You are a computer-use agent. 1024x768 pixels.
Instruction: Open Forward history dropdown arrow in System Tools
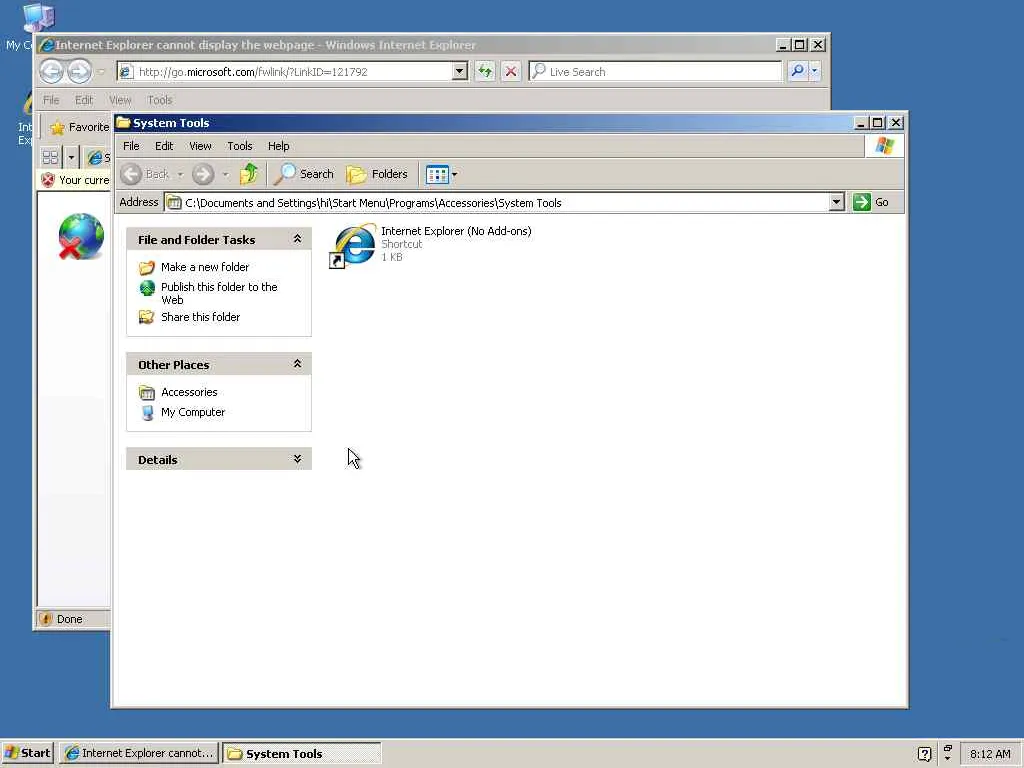point(225,174)
